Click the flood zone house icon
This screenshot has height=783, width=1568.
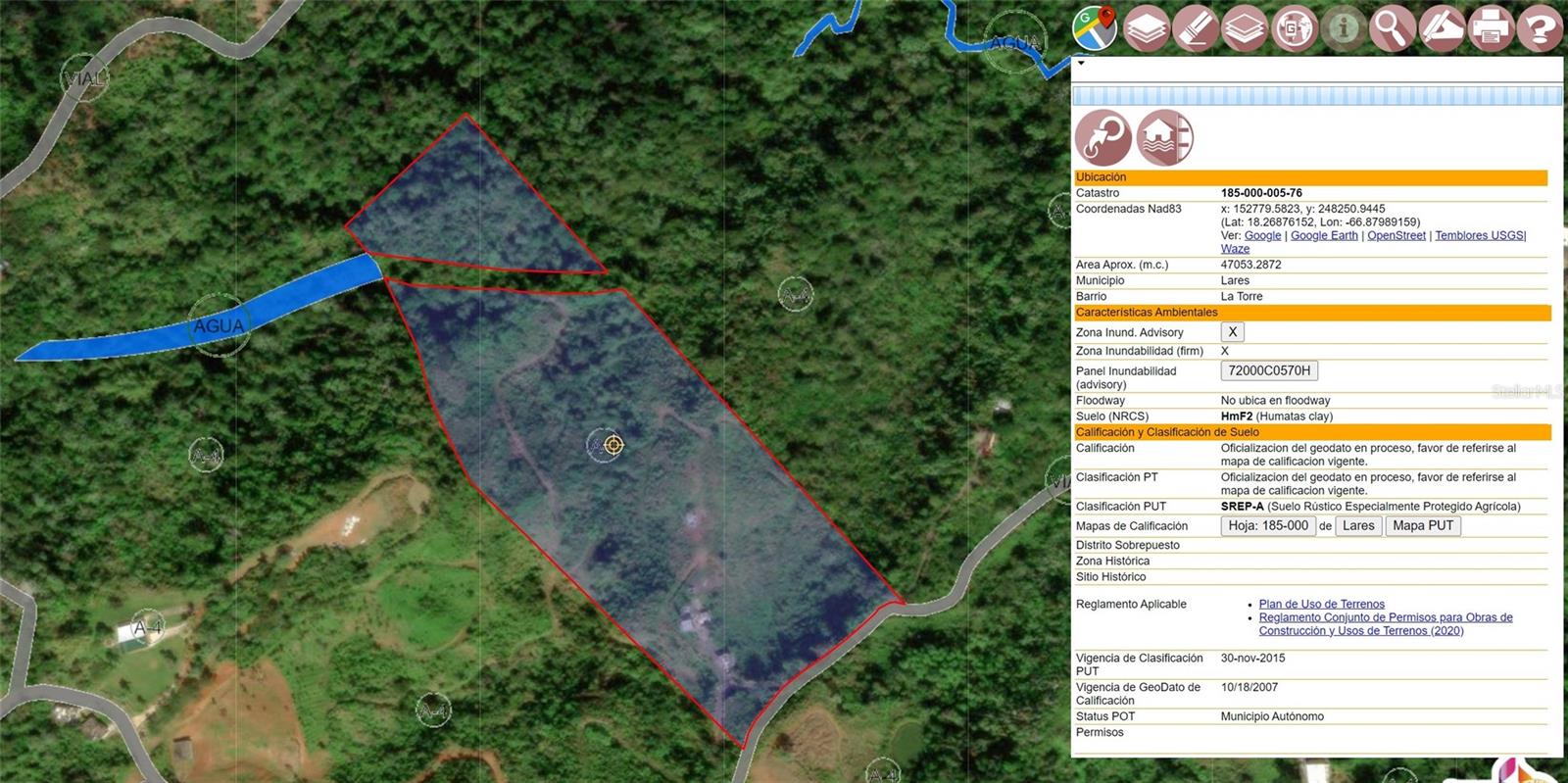[x=1164, y=137]
